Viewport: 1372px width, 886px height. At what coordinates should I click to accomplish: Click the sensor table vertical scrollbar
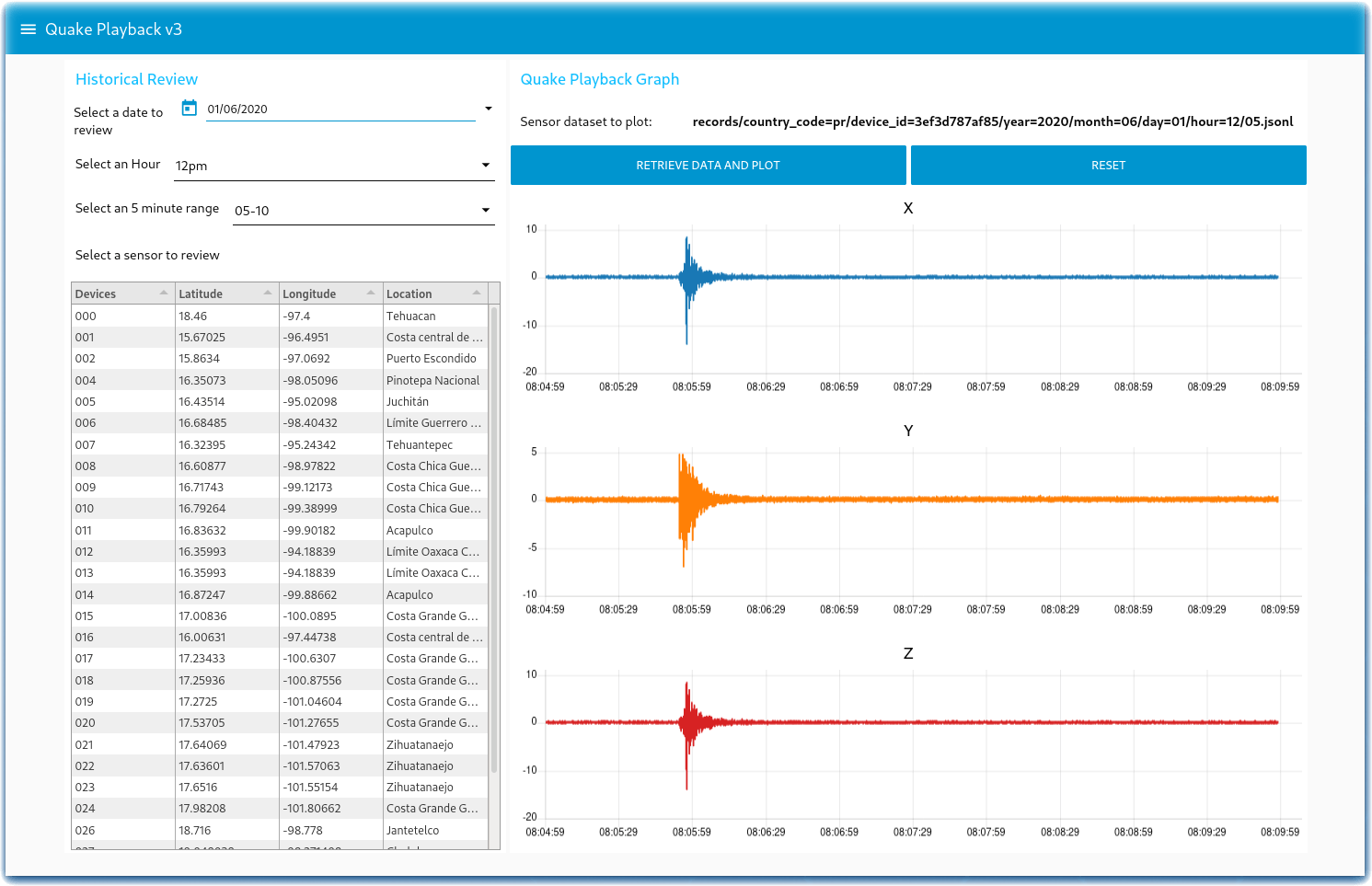[x=494, y=538]
